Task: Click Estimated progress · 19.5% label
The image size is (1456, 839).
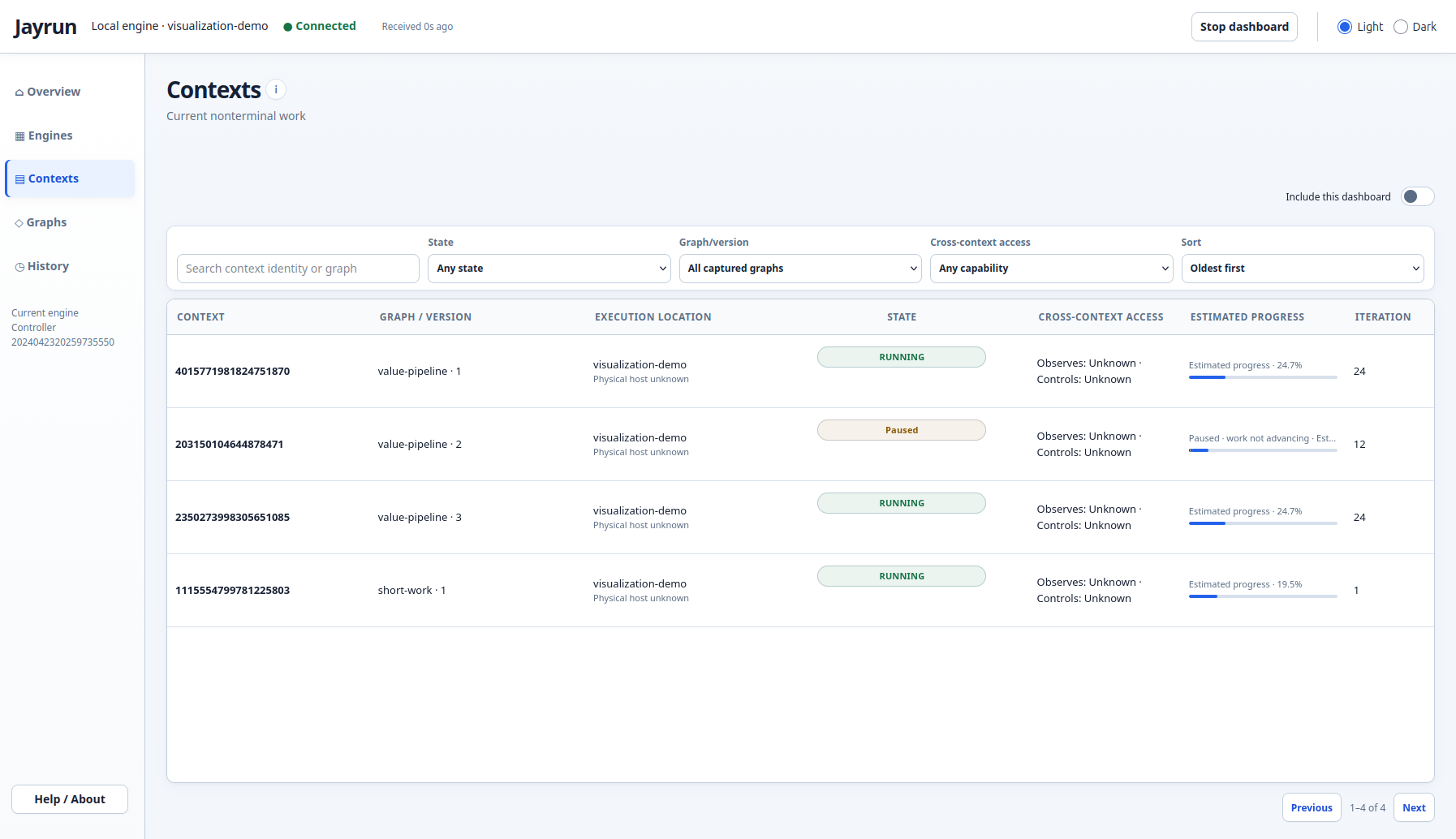Action: (1245, 584)
